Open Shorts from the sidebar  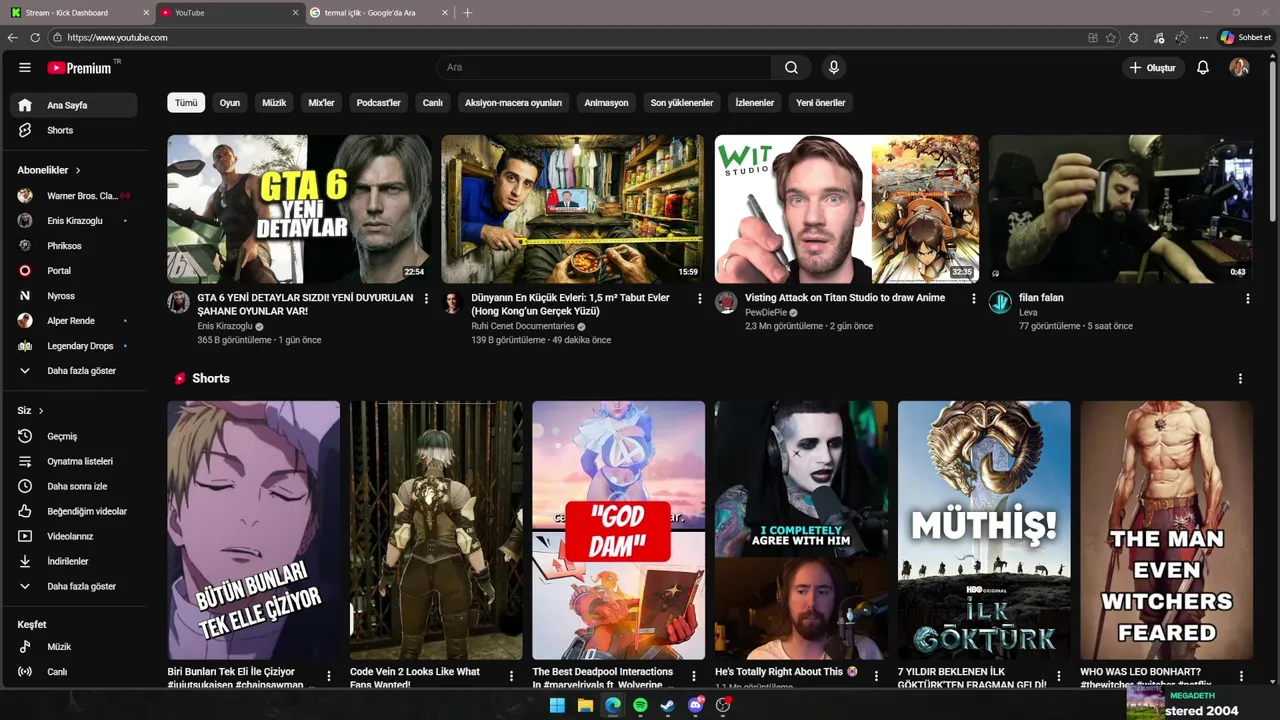click(x=74, y=130)
